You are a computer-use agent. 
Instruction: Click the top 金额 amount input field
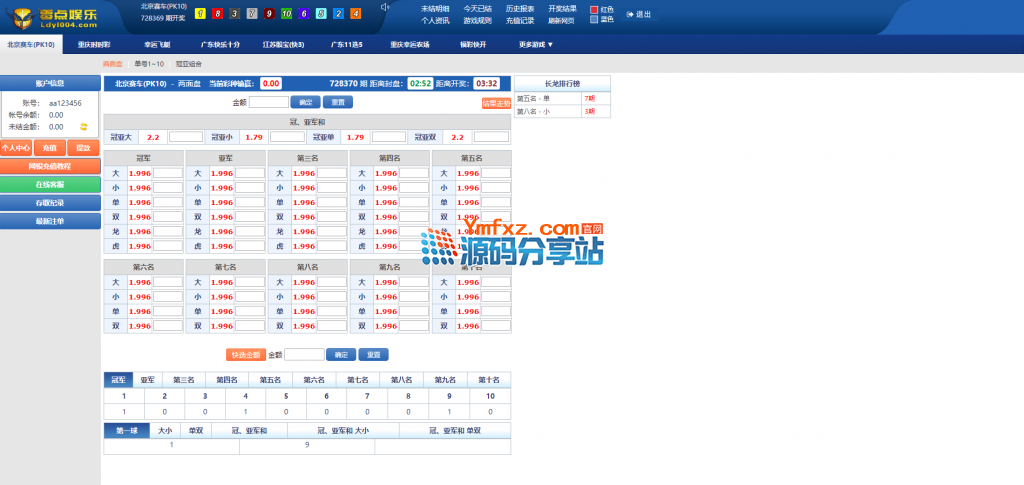(x=268, y=102)
